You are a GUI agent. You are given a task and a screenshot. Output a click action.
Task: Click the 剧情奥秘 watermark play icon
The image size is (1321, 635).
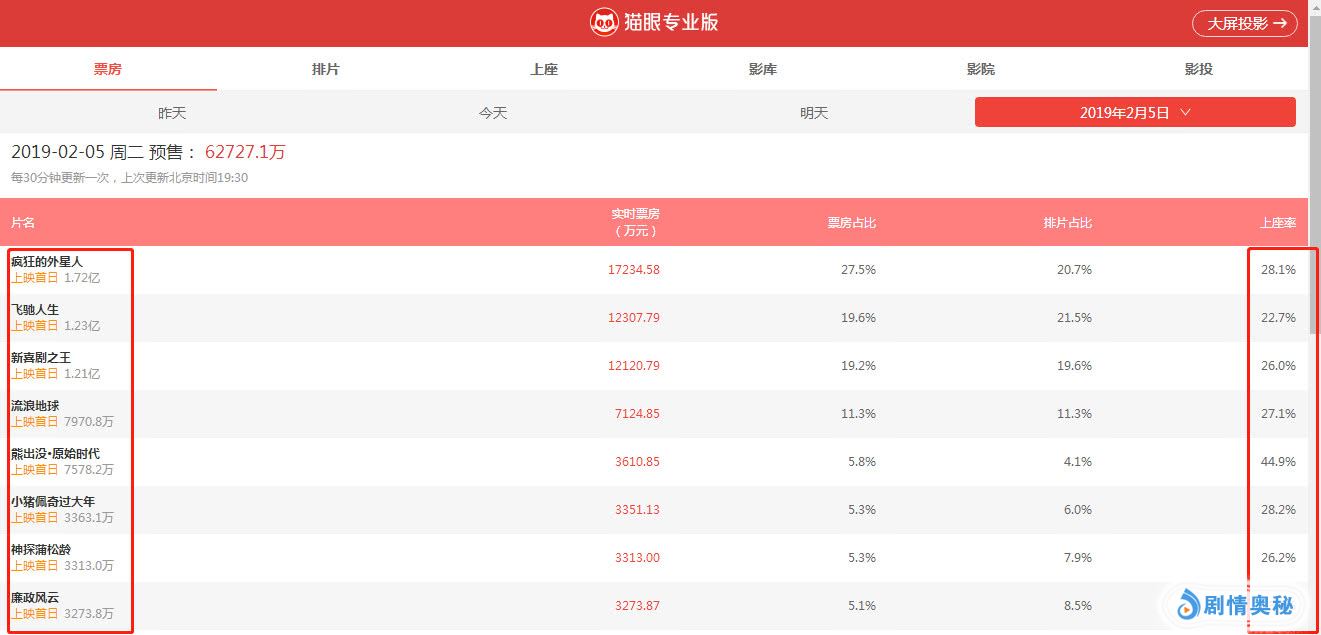tap(1187, 604)
